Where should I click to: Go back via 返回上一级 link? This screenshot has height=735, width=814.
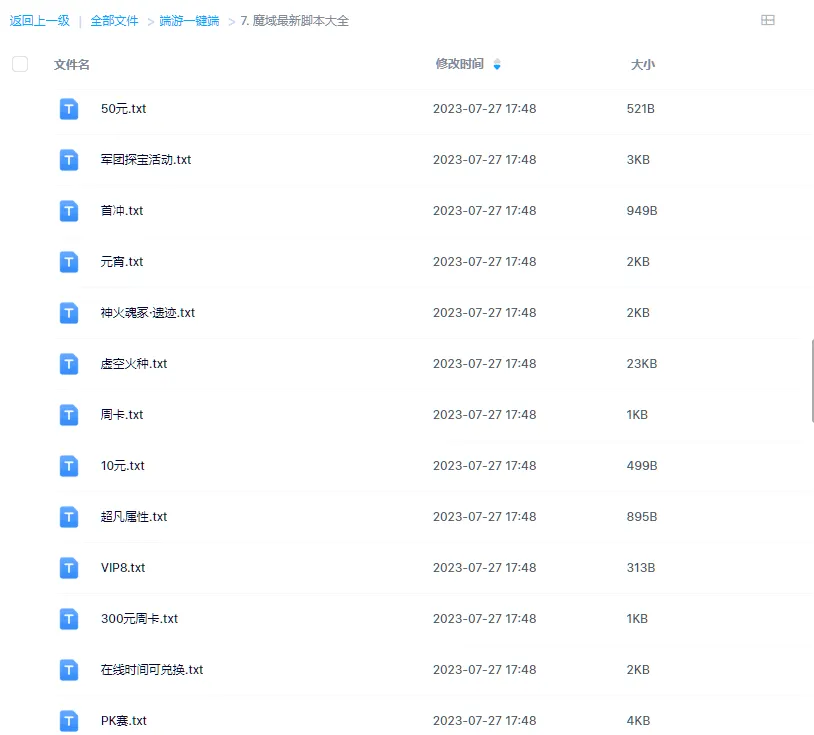tap(39, 21)
